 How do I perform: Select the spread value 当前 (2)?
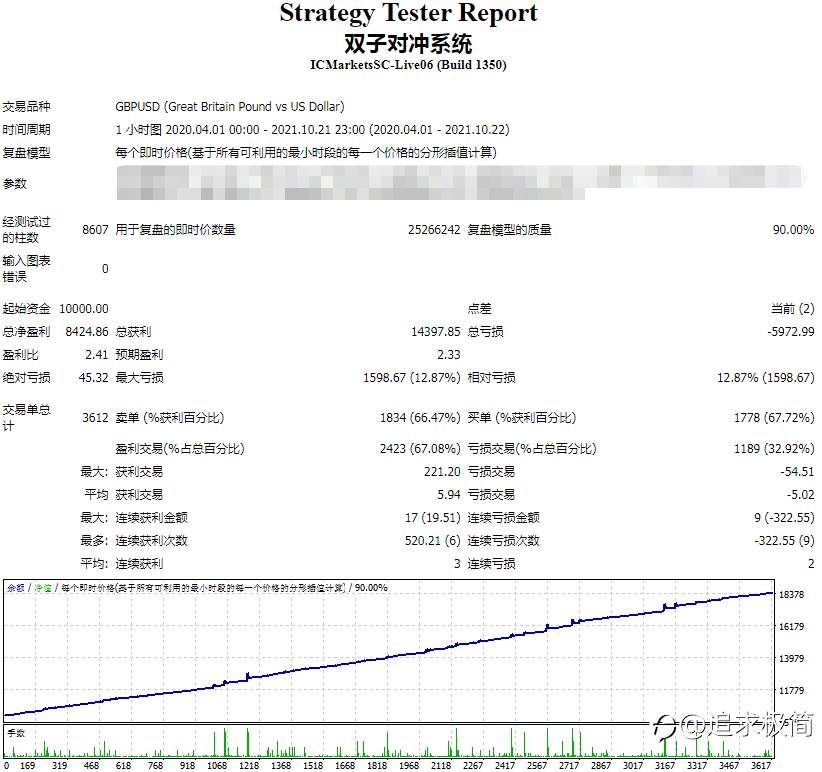(x=793, y=308)
